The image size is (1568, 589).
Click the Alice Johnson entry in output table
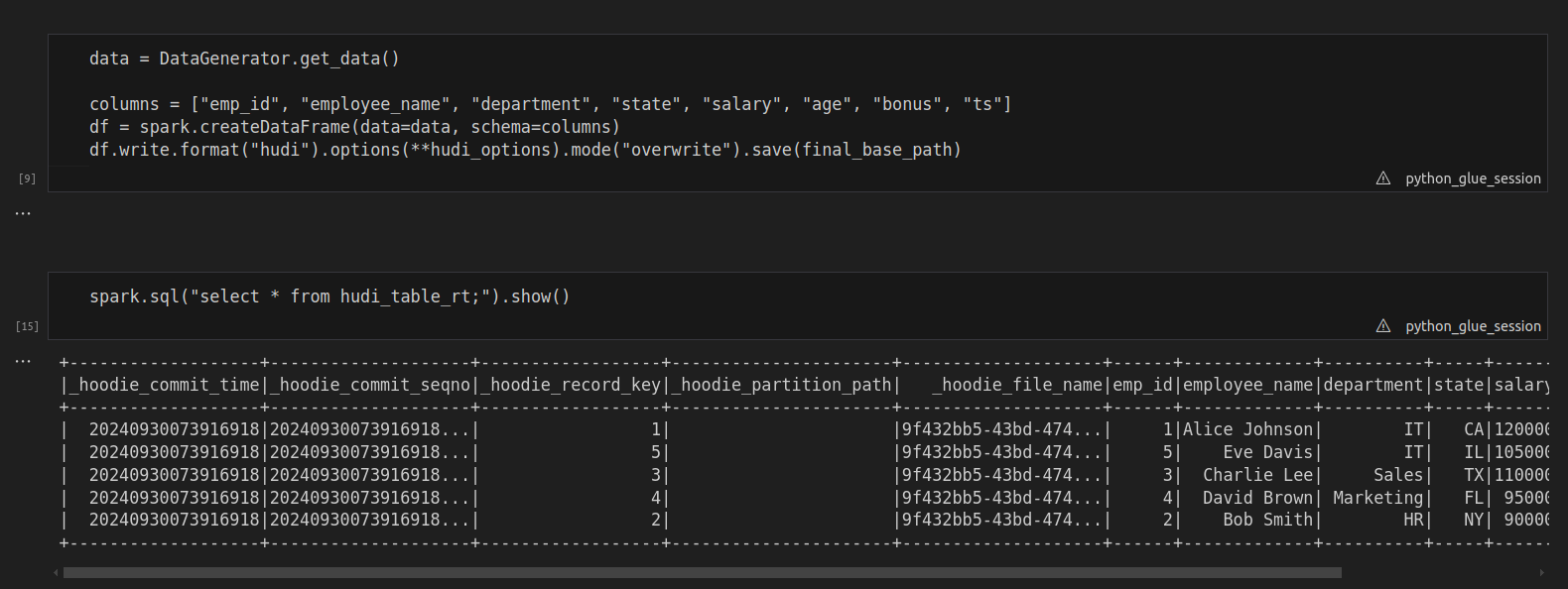(1247, 429)
